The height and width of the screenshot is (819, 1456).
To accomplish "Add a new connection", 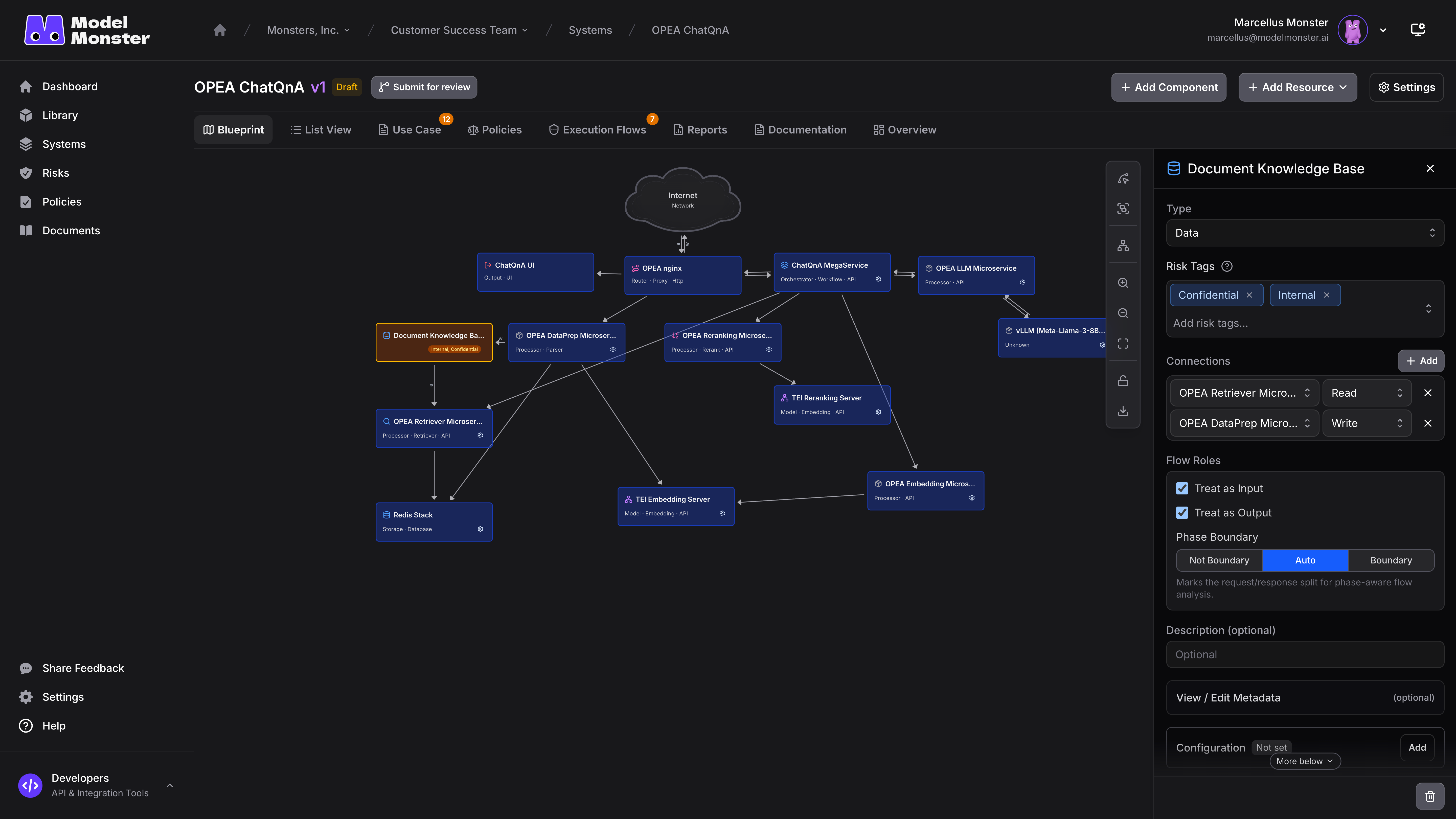I will pos(1421,361).
